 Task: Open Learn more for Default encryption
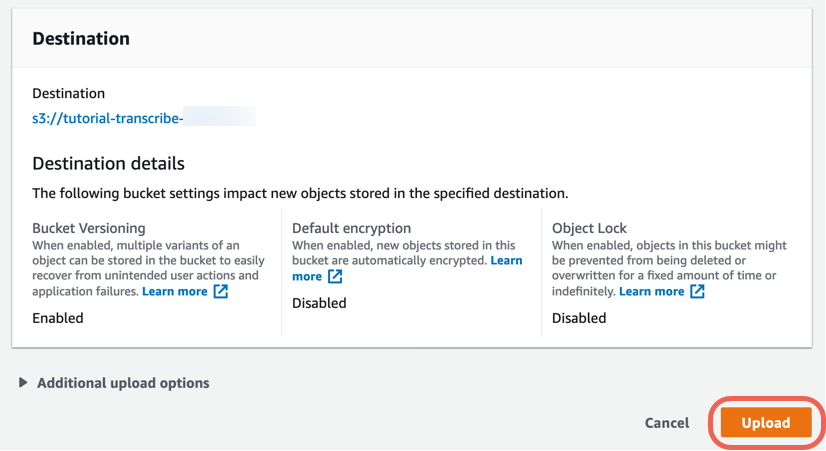click(407, 268)
